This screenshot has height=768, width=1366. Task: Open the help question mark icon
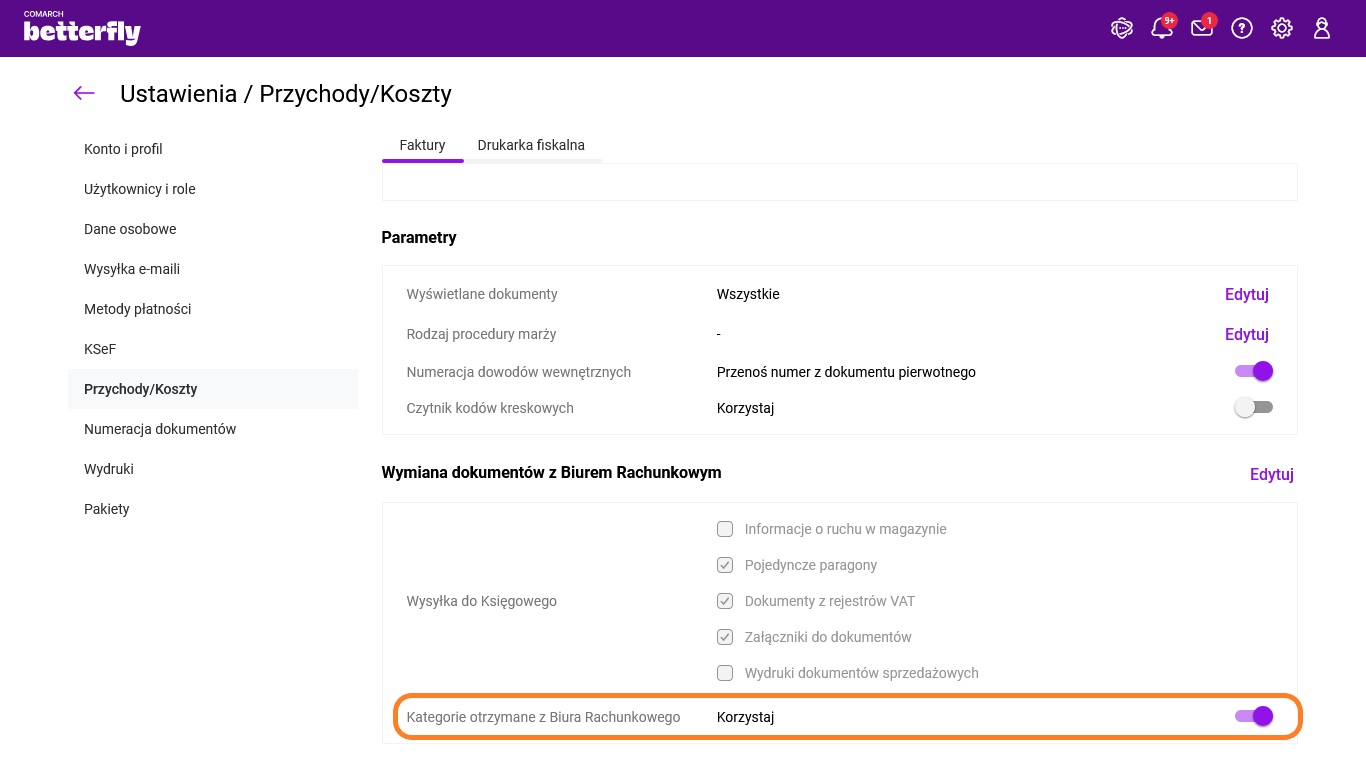(x=1242, y=28)
